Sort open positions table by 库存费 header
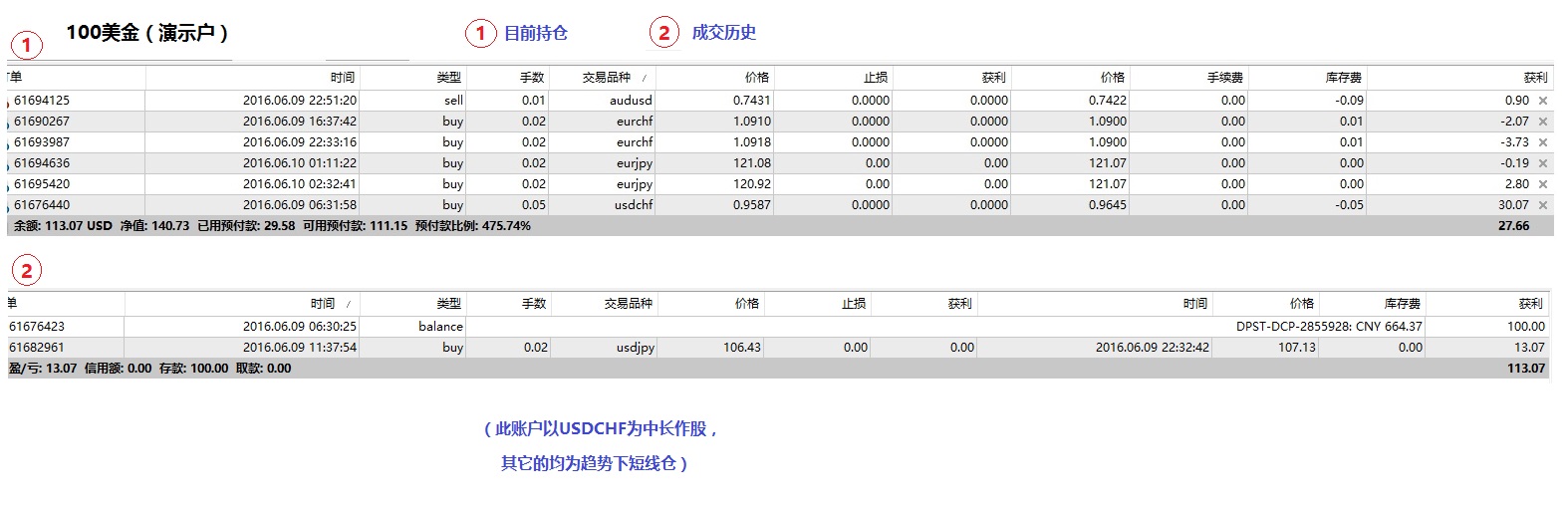The image size is (1568, 509). click(1343, 77)
